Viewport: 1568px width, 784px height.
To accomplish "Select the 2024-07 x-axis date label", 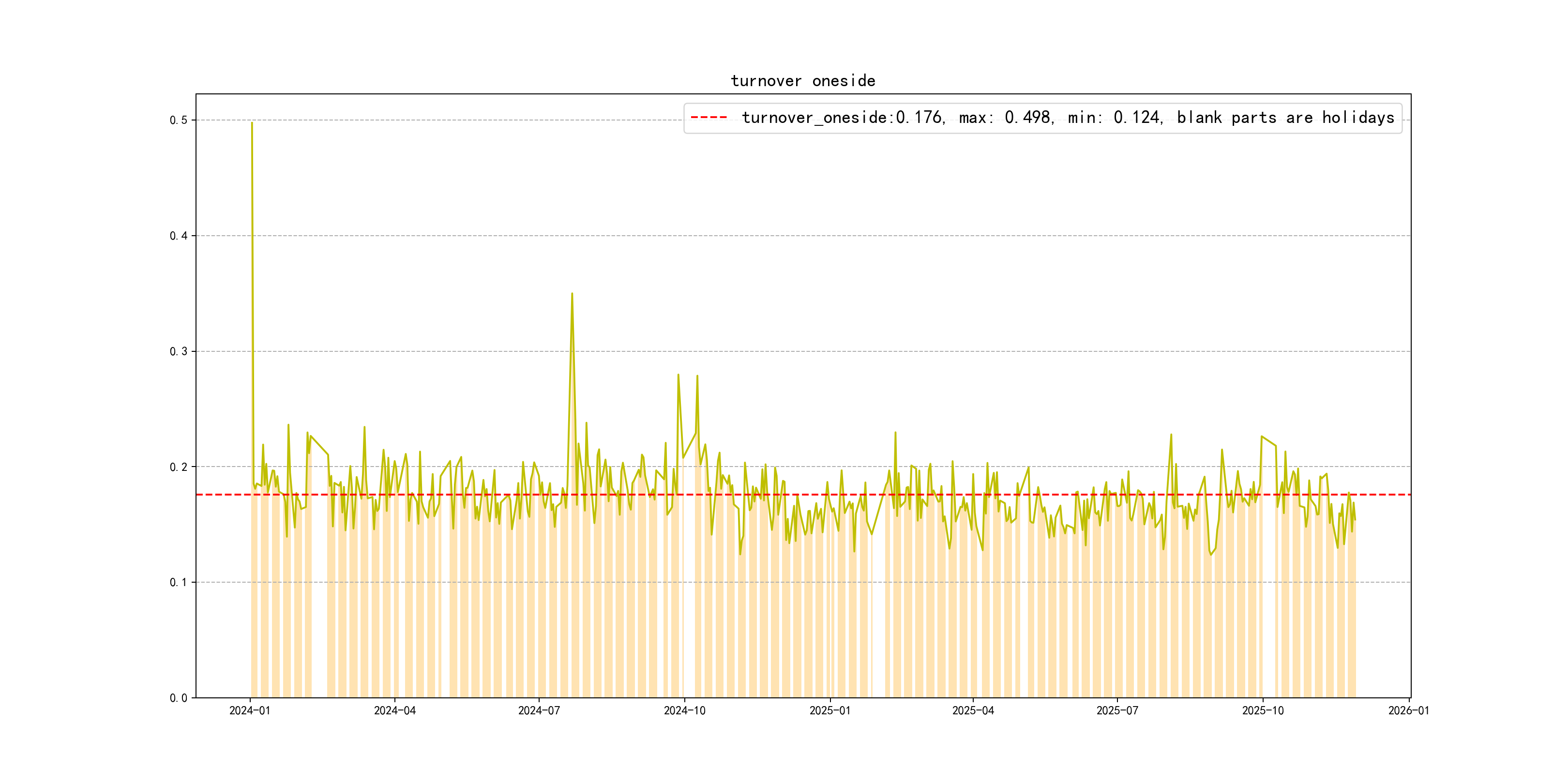I will point(539,710).
